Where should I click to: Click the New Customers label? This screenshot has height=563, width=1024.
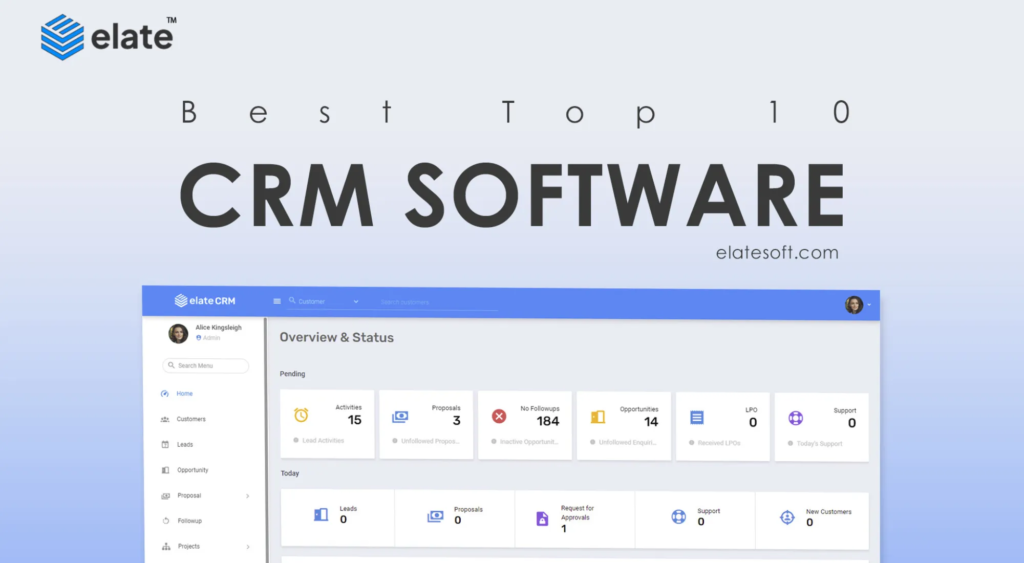point(829,511)
